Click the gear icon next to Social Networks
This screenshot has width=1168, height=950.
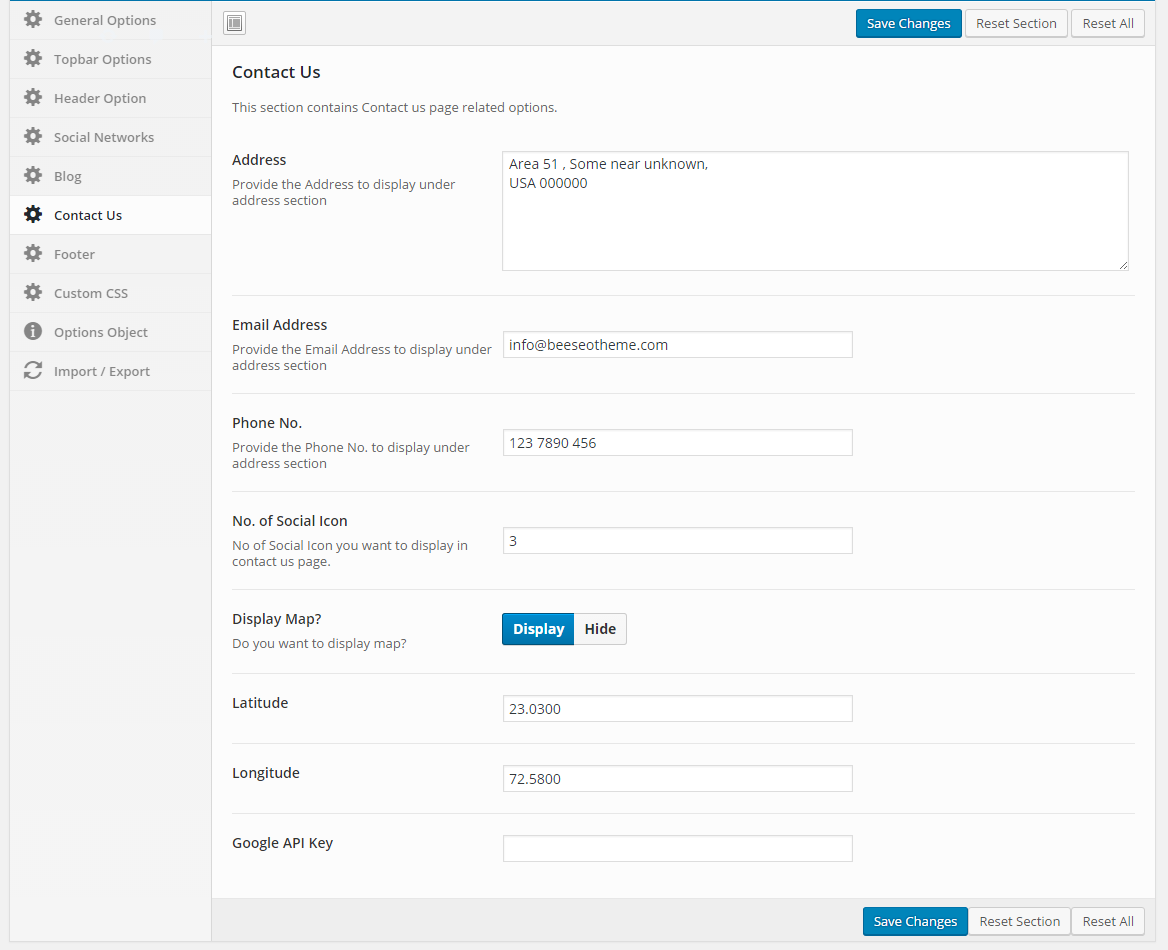coord(33,137)
